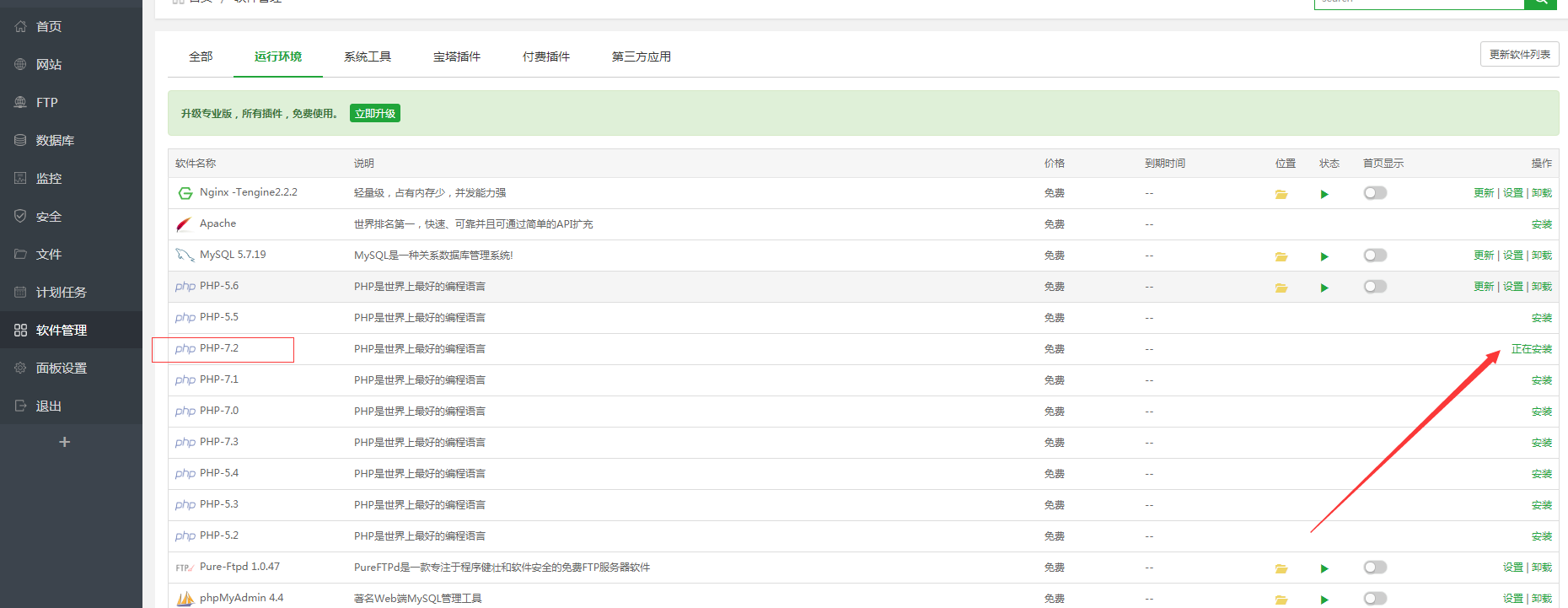This screenshot has width=1568, height=608.
Task: Click 更新 link for MySQL 5.7.19
Action: coord(1484,256)
